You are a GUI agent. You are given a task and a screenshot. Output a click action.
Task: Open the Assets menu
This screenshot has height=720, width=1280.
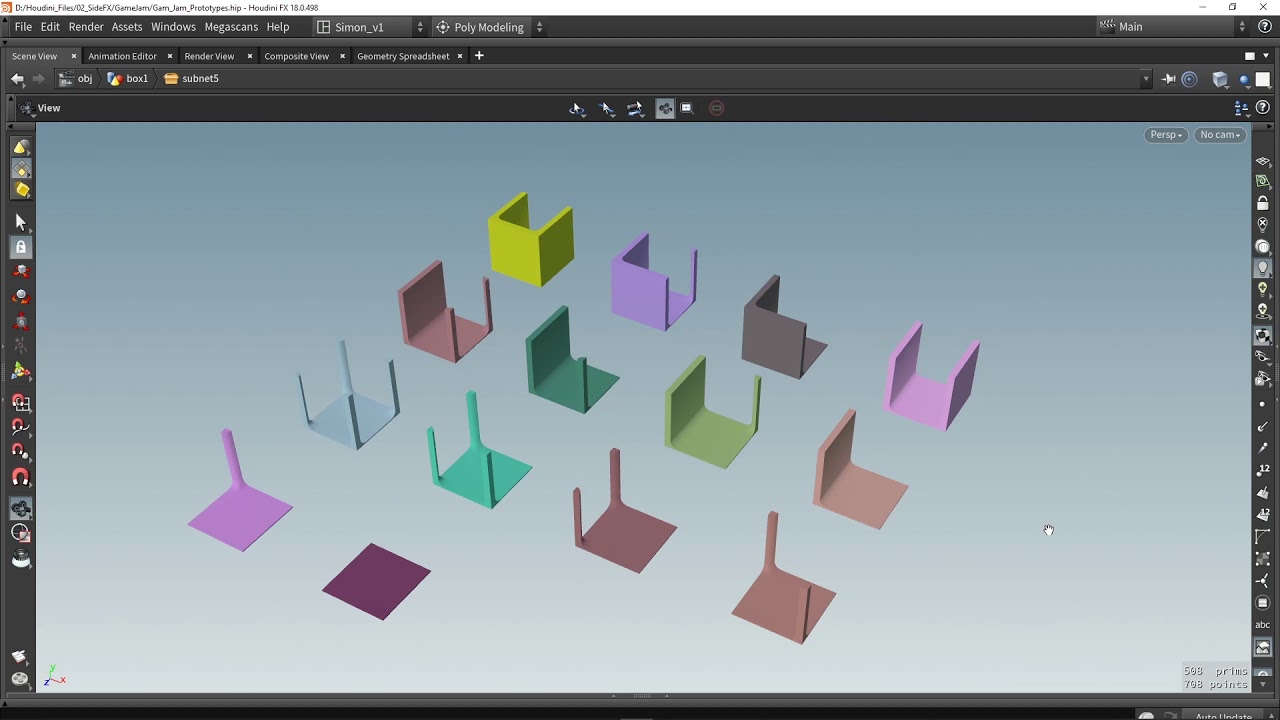click(x=127, y=27)
